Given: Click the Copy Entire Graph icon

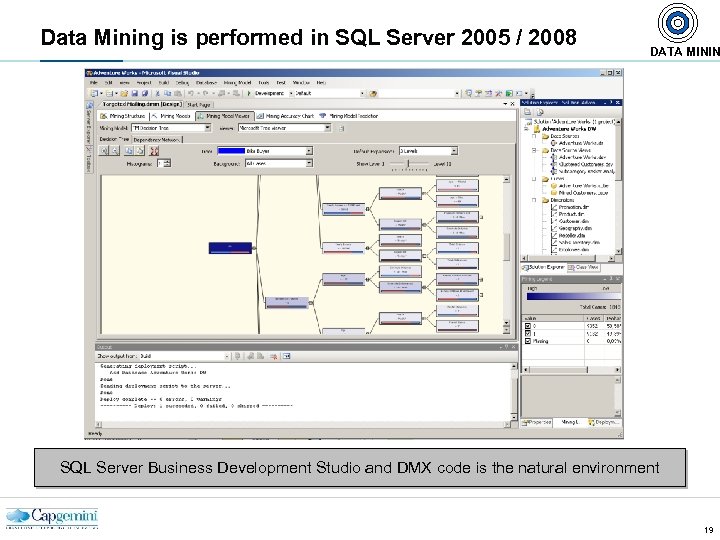Looking at the screenshot, I should (140, 151).
